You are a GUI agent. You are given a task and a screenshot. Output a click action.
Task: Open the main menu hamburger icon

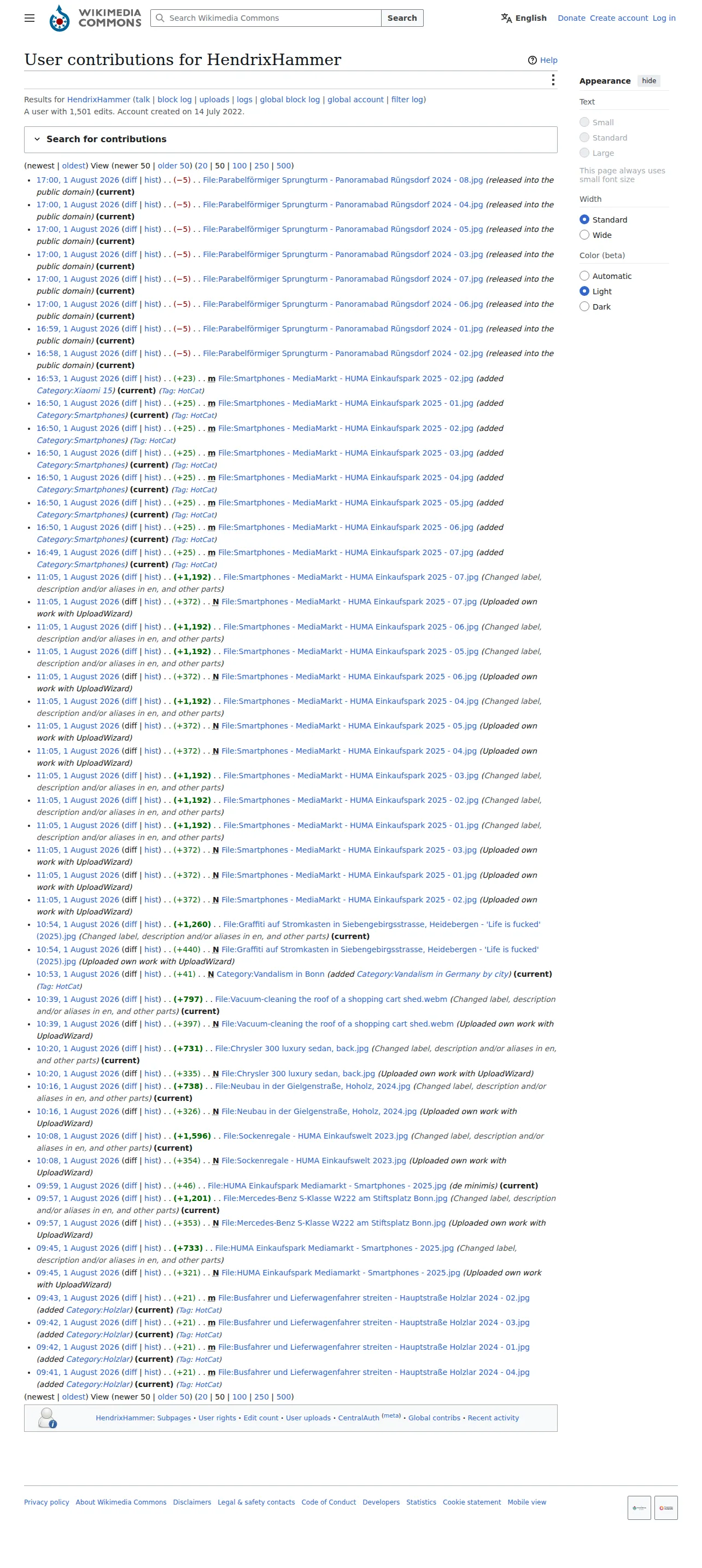coord(29,18)
